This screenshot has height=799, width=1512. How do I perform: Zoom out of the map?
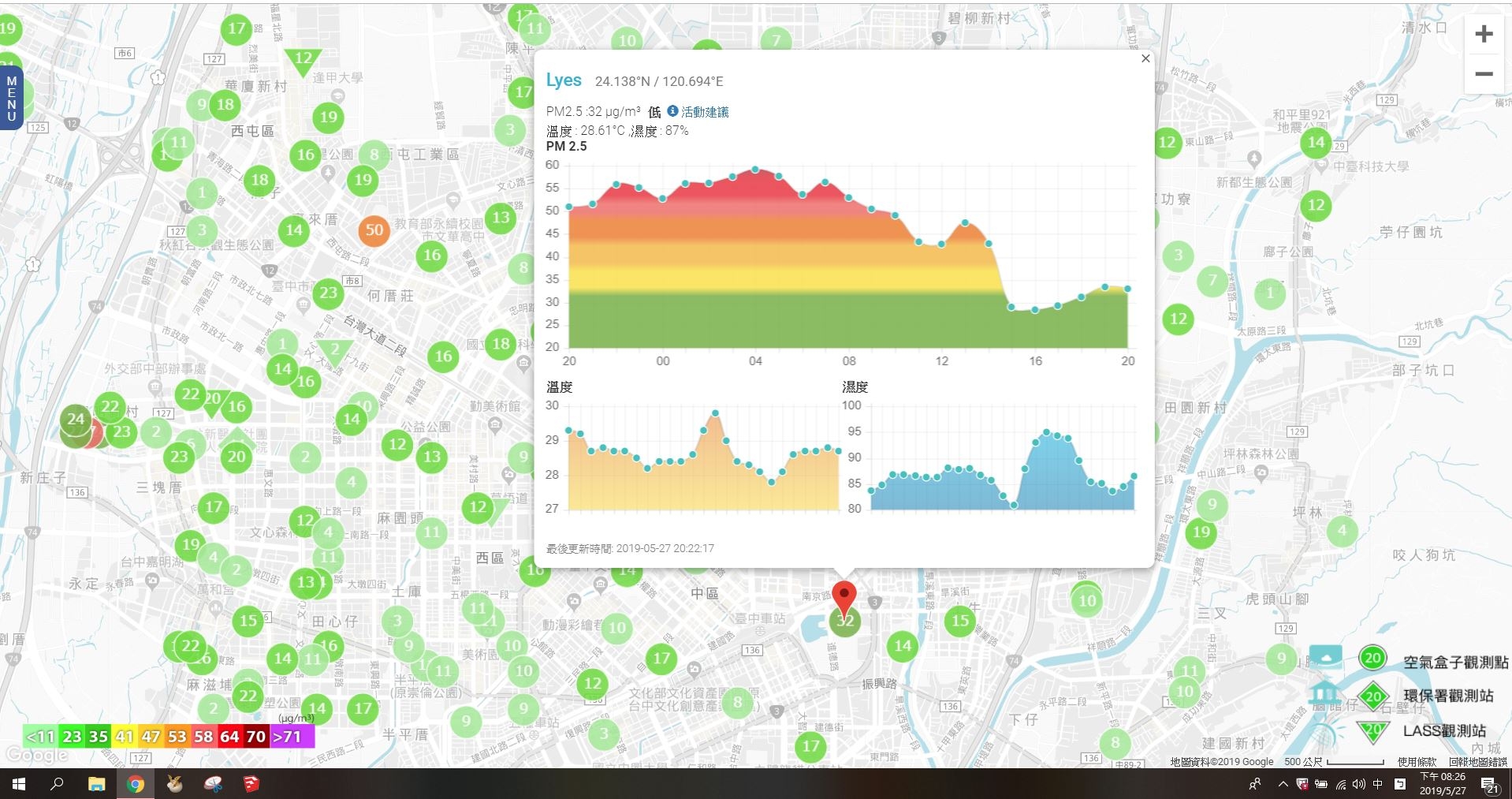pos(1484,74)
